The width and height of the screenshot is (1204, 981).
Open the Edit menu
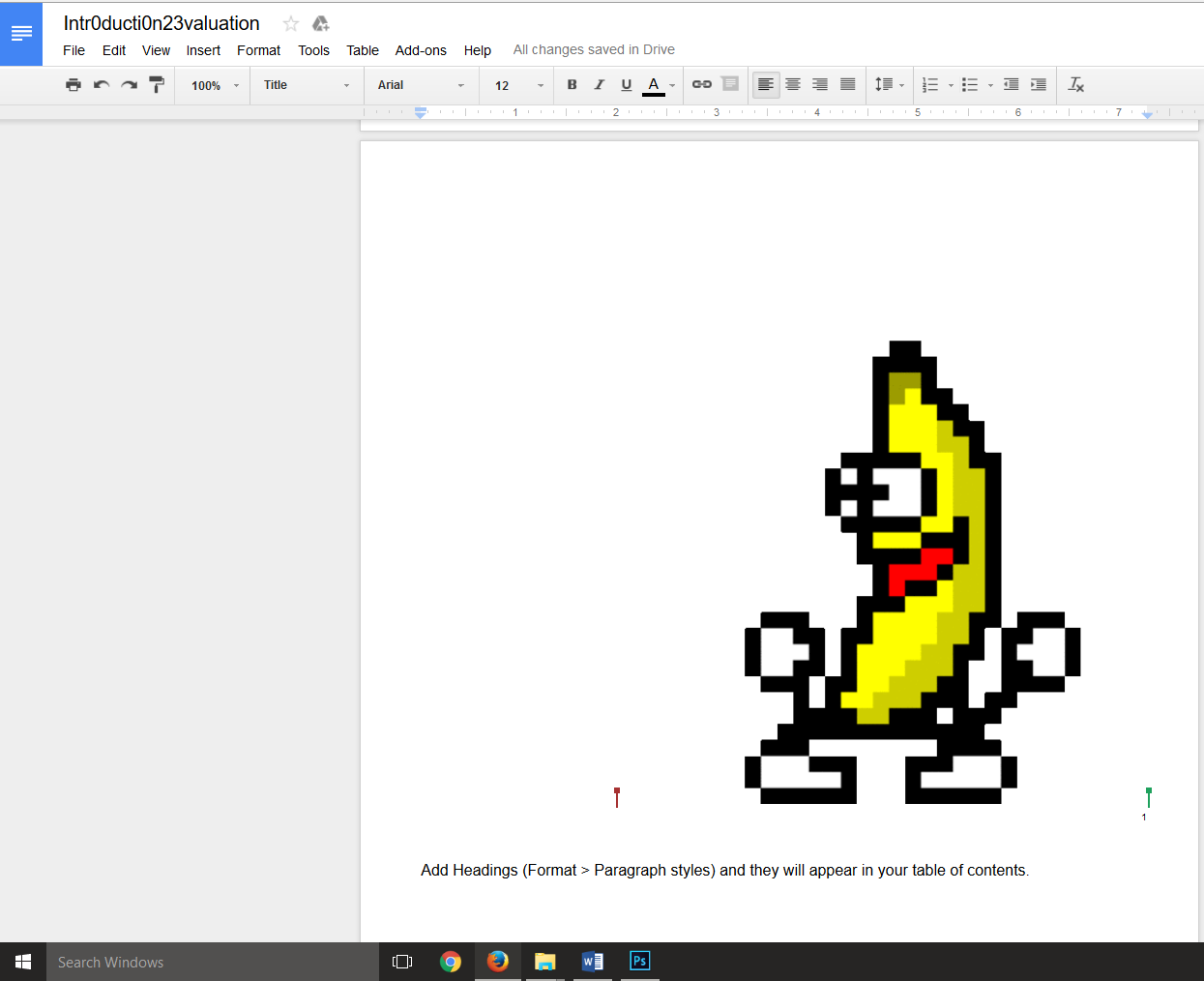pyautogui.click(x=114, y=50)
